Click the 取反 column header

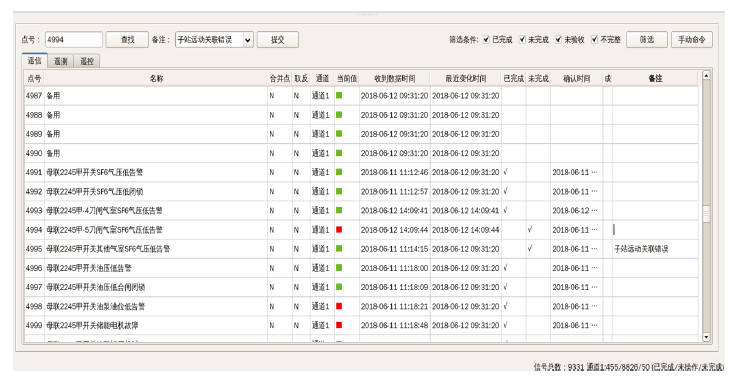pyautogui.click(x=301, y=78)
